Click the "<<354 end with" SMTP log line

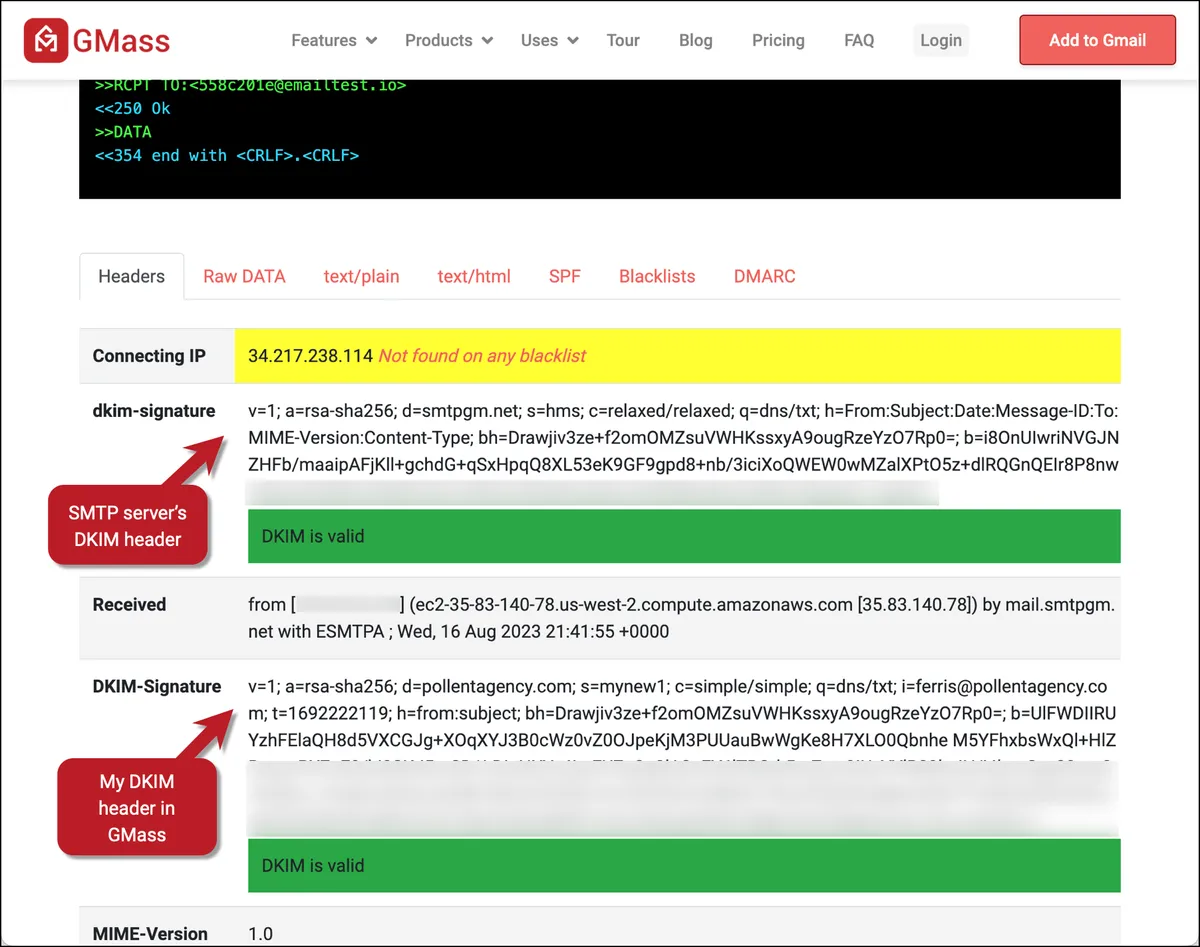226,156
